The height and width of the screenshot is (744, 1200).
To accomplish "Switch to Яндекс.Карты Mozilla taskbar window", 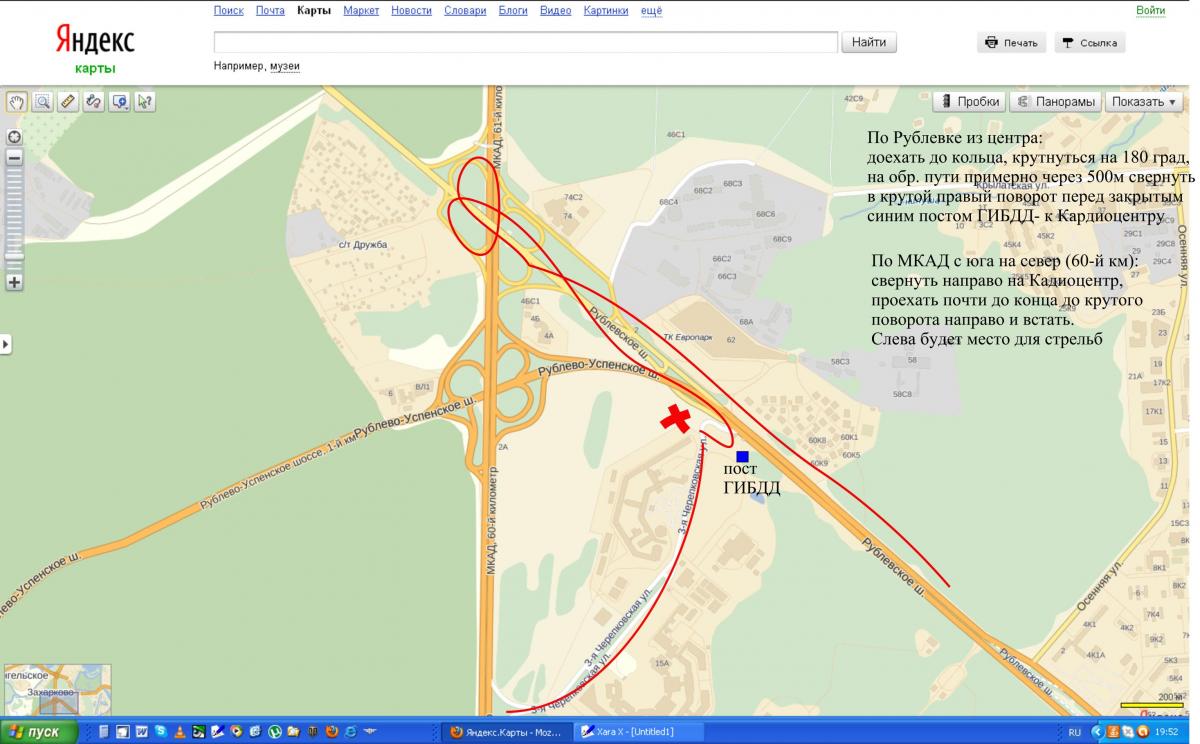I will (x=507, y=732).
